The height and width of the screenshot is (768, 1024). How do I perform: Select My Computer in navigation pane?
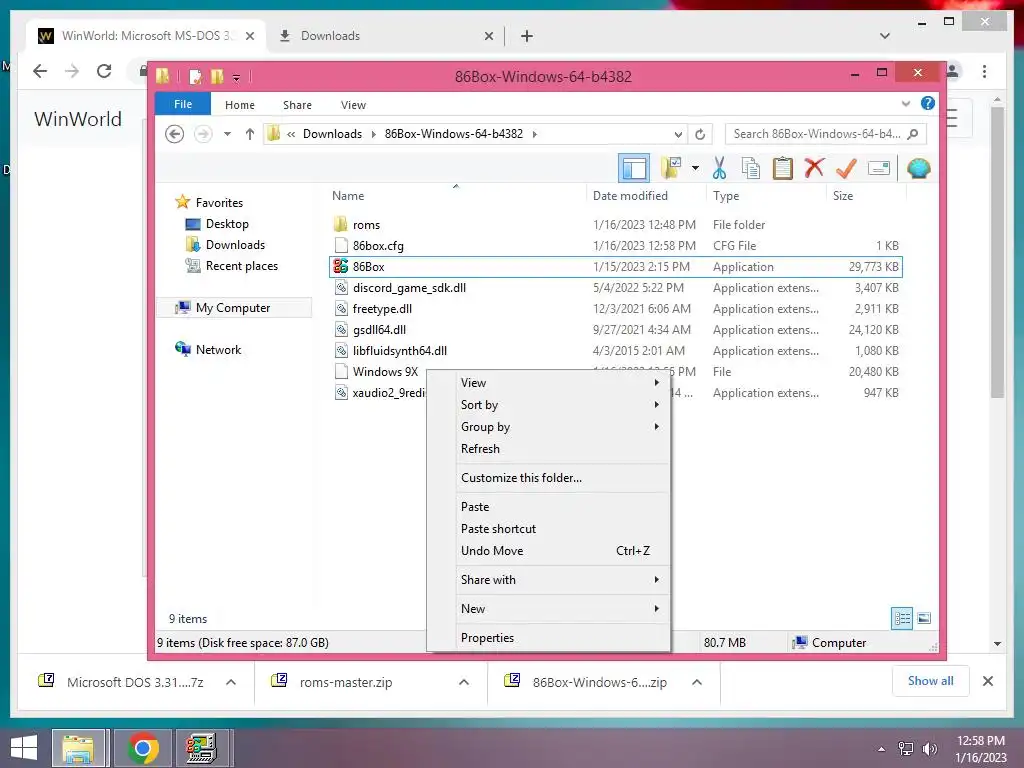coord(232,308)
